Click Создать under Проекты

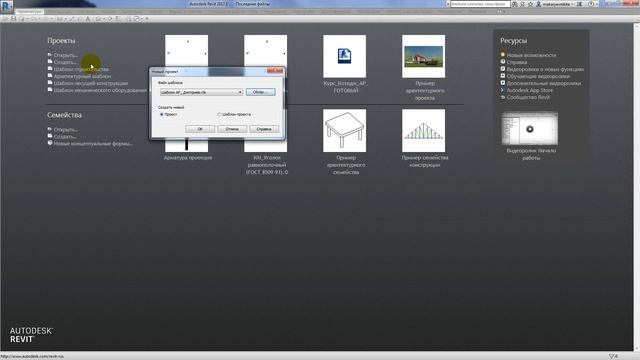pyautogui.click(x=65, y=62)
